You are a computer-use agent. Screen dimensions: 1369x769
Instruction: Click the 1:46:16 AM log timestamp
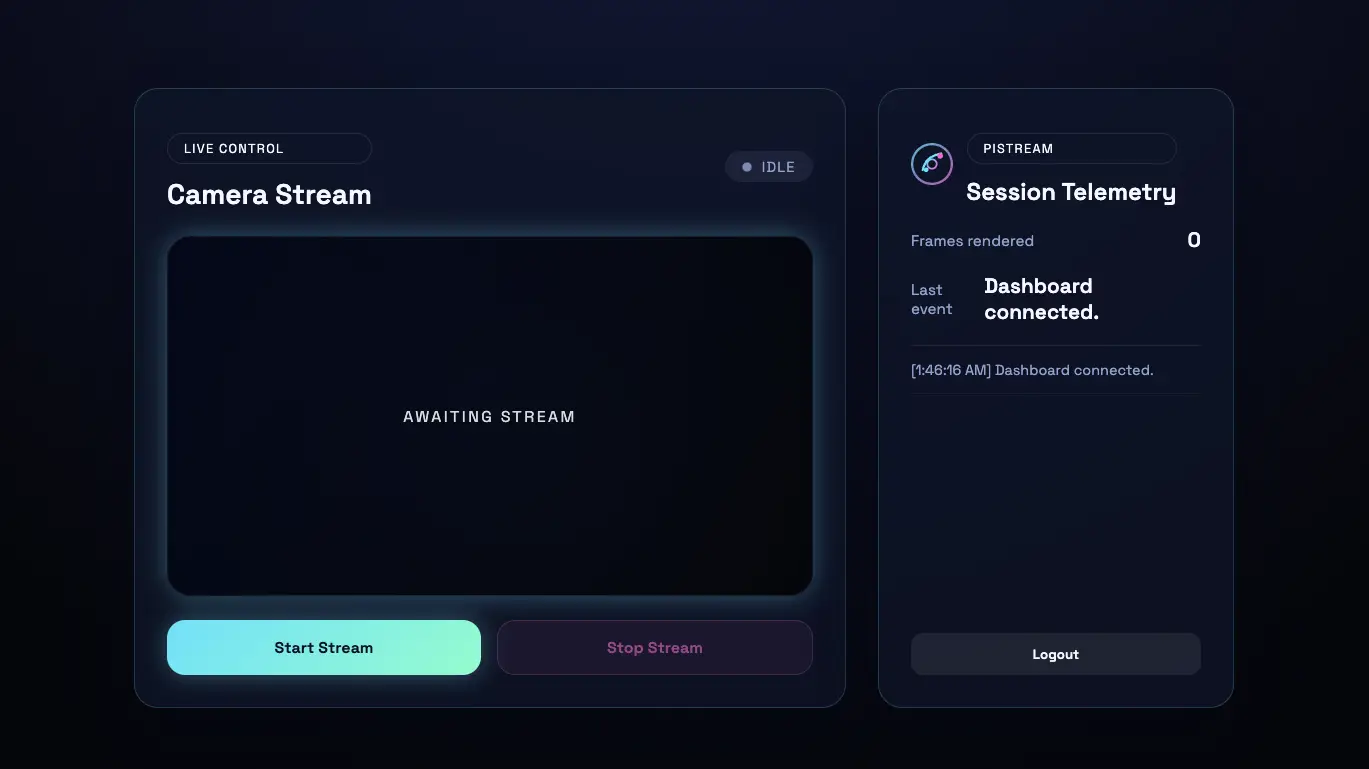[951, 370]
